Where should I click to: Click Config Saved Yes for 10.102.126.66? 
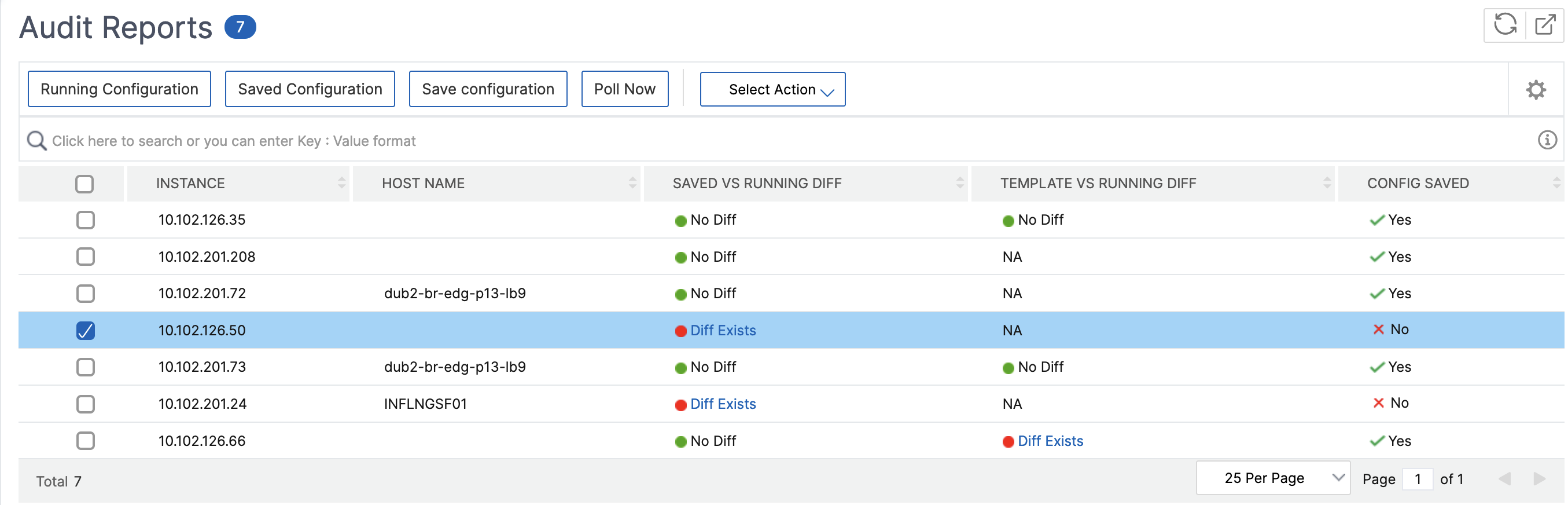[1390, 441]
